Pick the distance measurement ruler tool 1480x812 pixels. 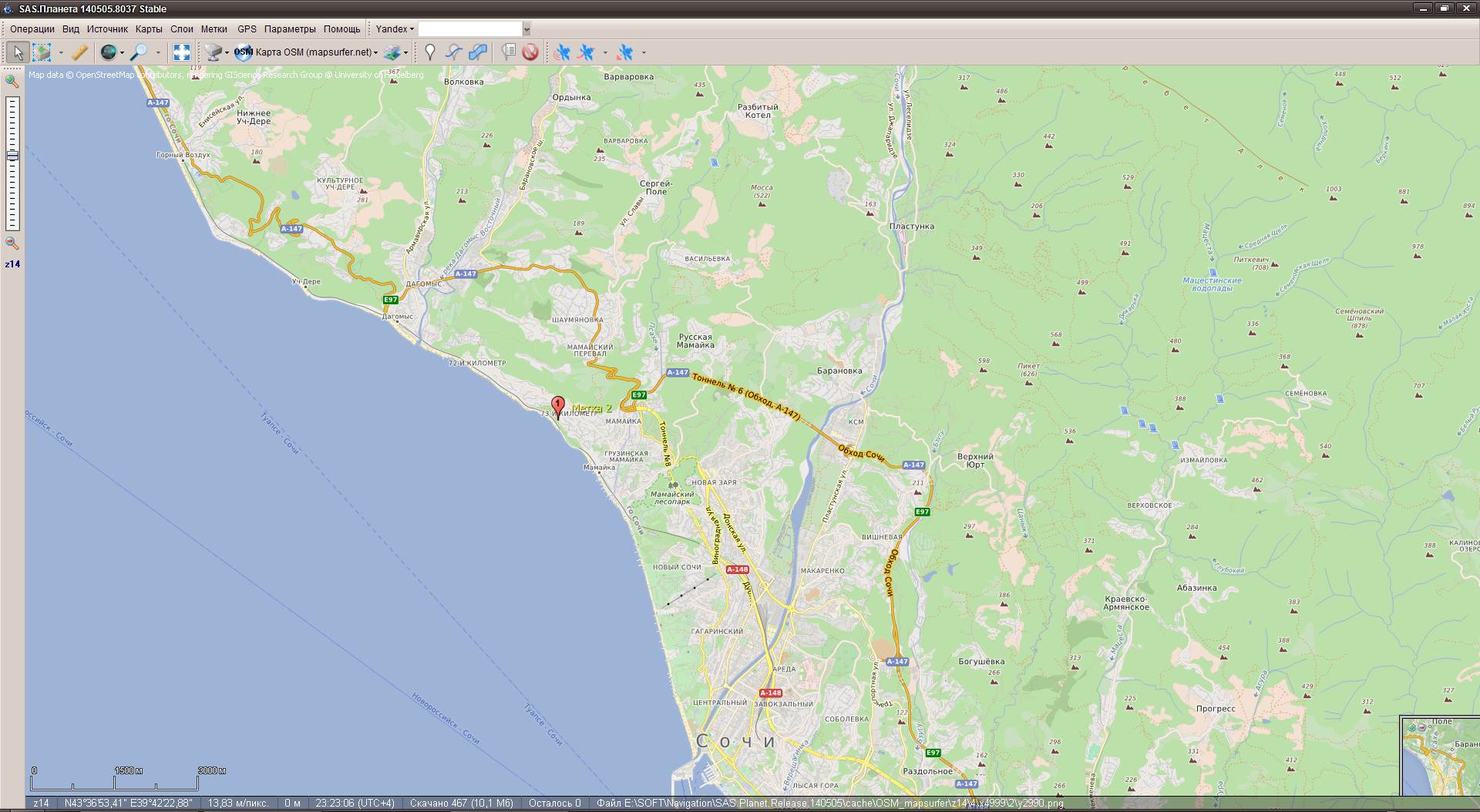coord(79,52)
